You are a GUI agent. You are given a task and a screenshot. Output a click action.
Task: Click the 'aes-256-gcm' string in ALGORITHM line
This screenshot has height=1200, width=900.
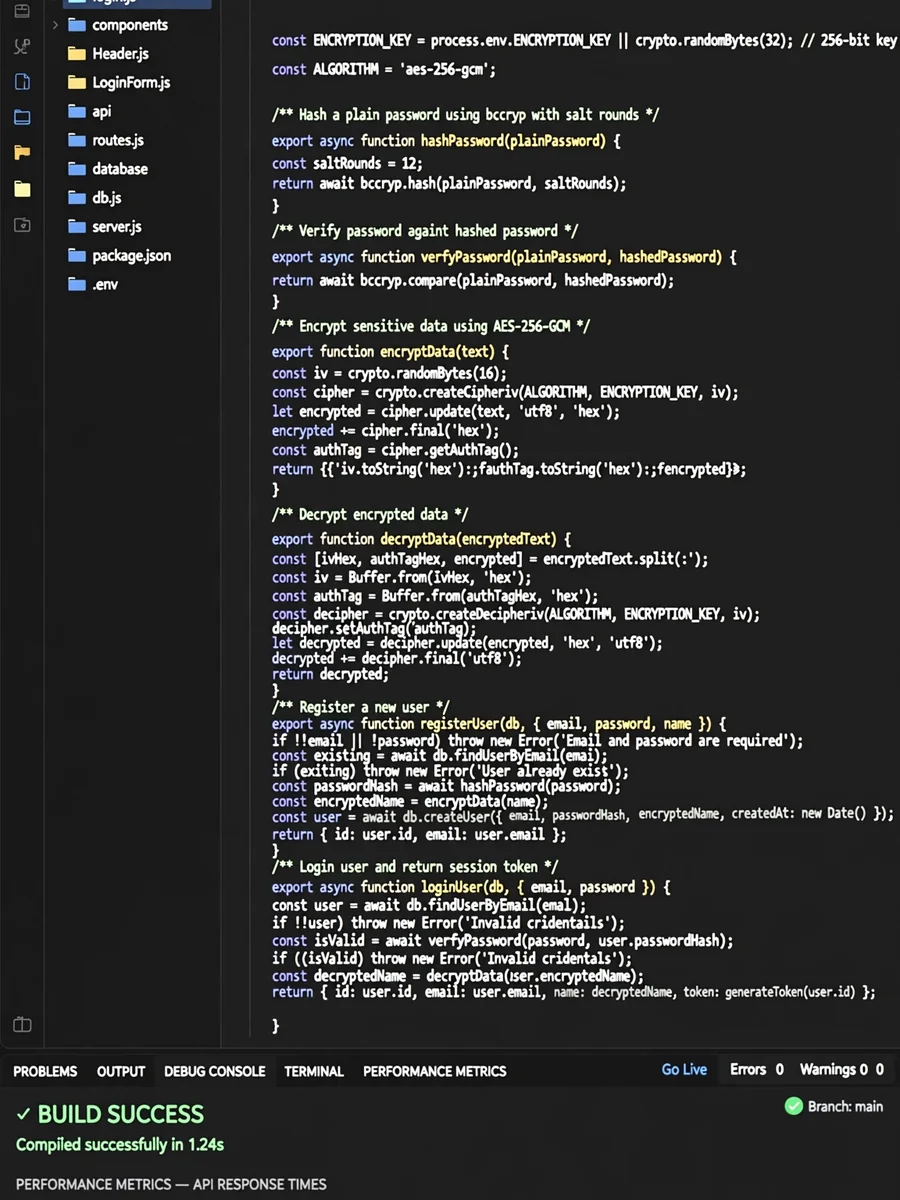(443, 70)
